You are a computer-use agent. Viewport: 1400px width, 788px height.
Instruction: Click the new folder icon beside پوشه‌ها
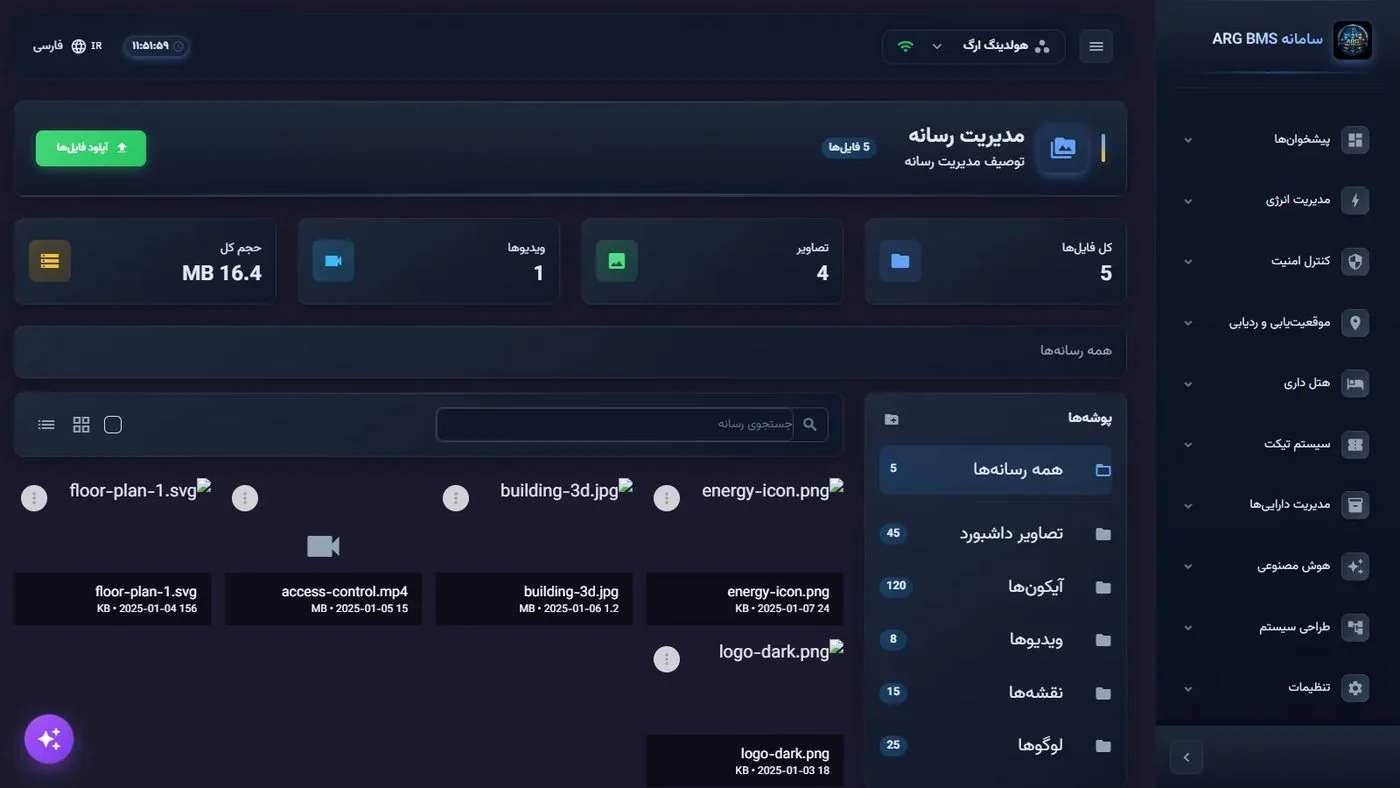(891, 419)
